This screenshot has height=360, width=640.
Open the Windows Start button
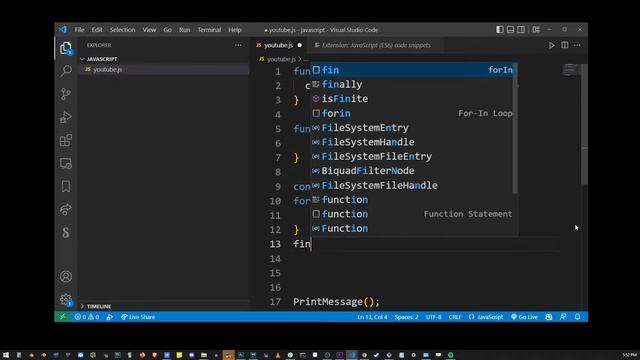pos(6,355)
